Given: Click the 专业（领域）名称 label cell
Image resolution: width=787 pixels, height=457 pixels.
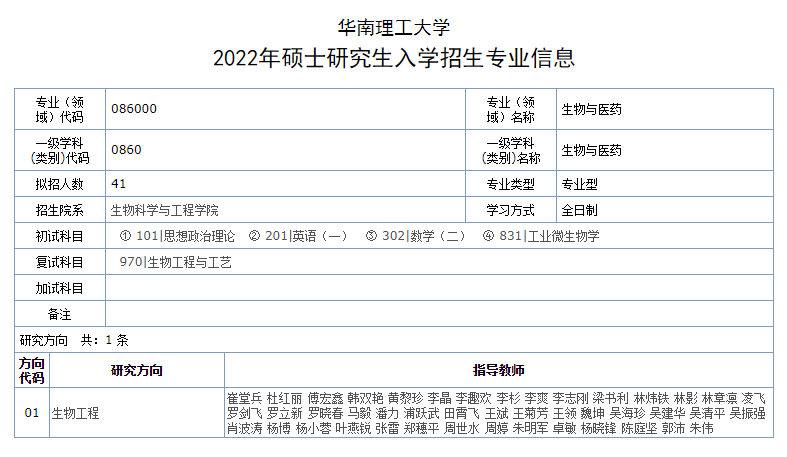Looking at the screenshot, I should coord(511,109).
